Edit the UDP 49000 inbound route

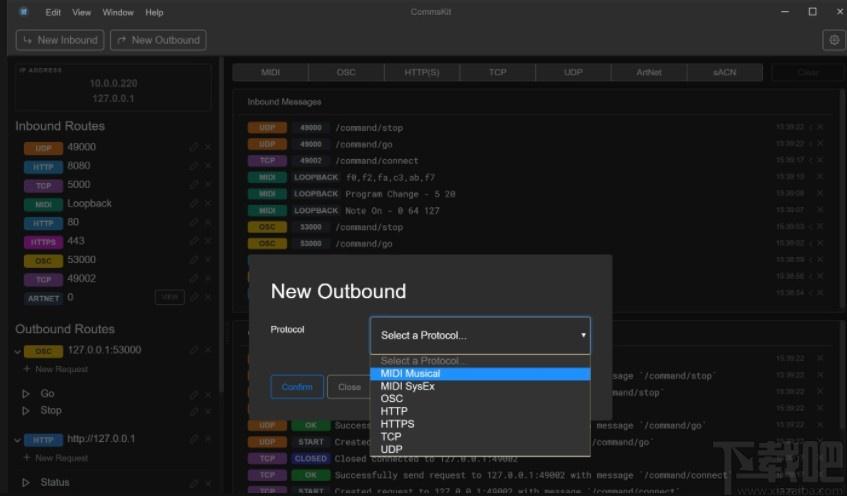(194, 148)
